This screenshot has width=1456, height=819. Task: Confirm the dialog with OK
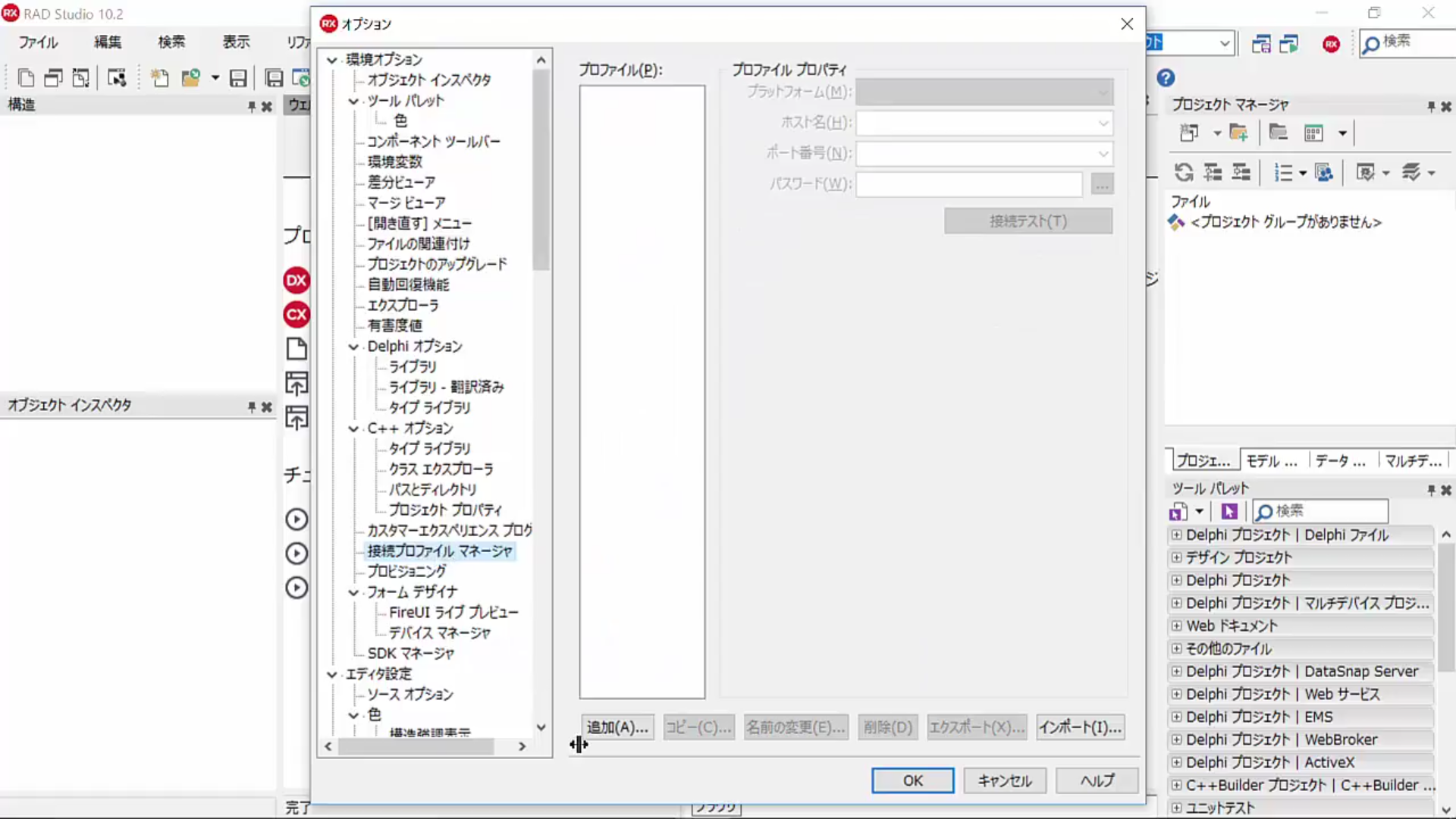pyautogui.click(x=913, y=780)
